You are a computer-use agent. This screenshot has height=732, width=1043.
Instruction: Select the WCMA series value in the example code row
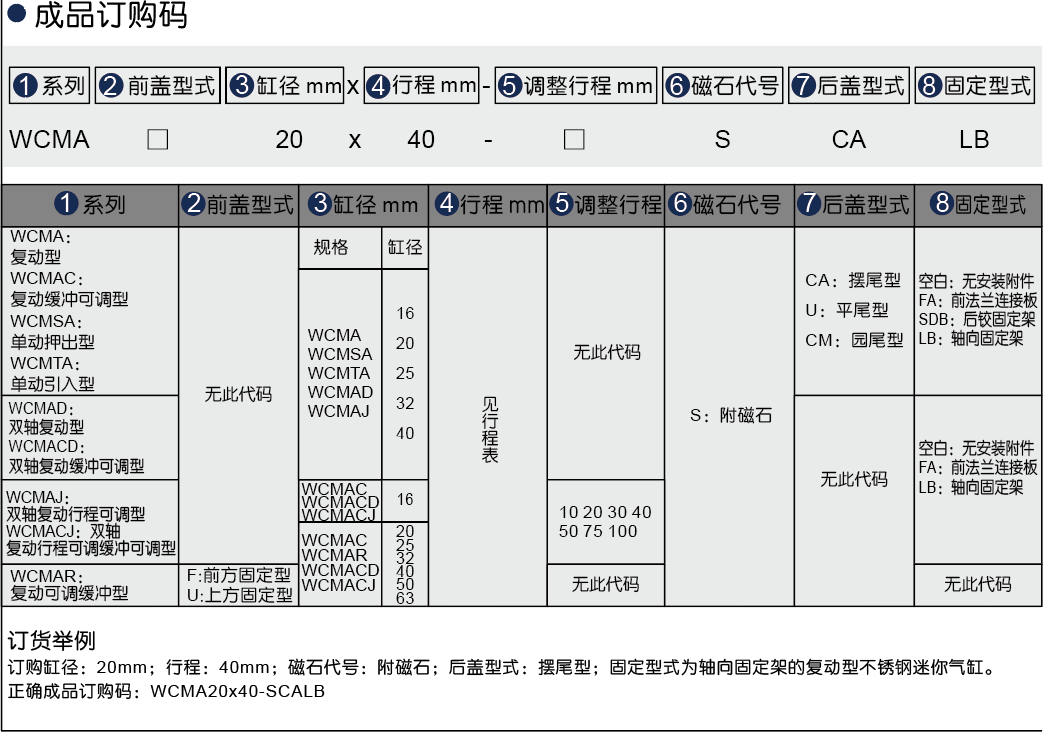(49, 140)
